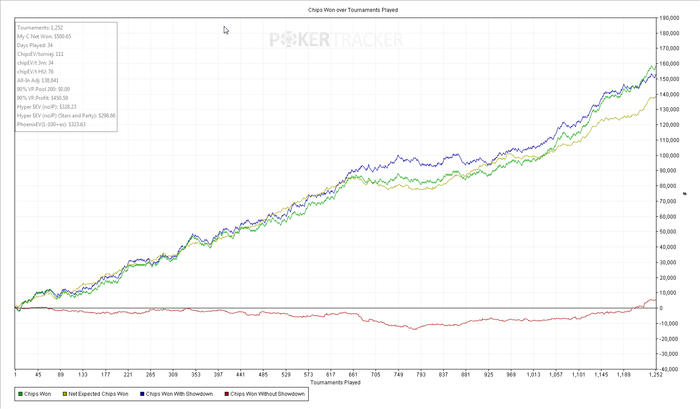Click the 'All-In Adj: 138,641' stat line
700x409 pixels.
tap(38, 81)
